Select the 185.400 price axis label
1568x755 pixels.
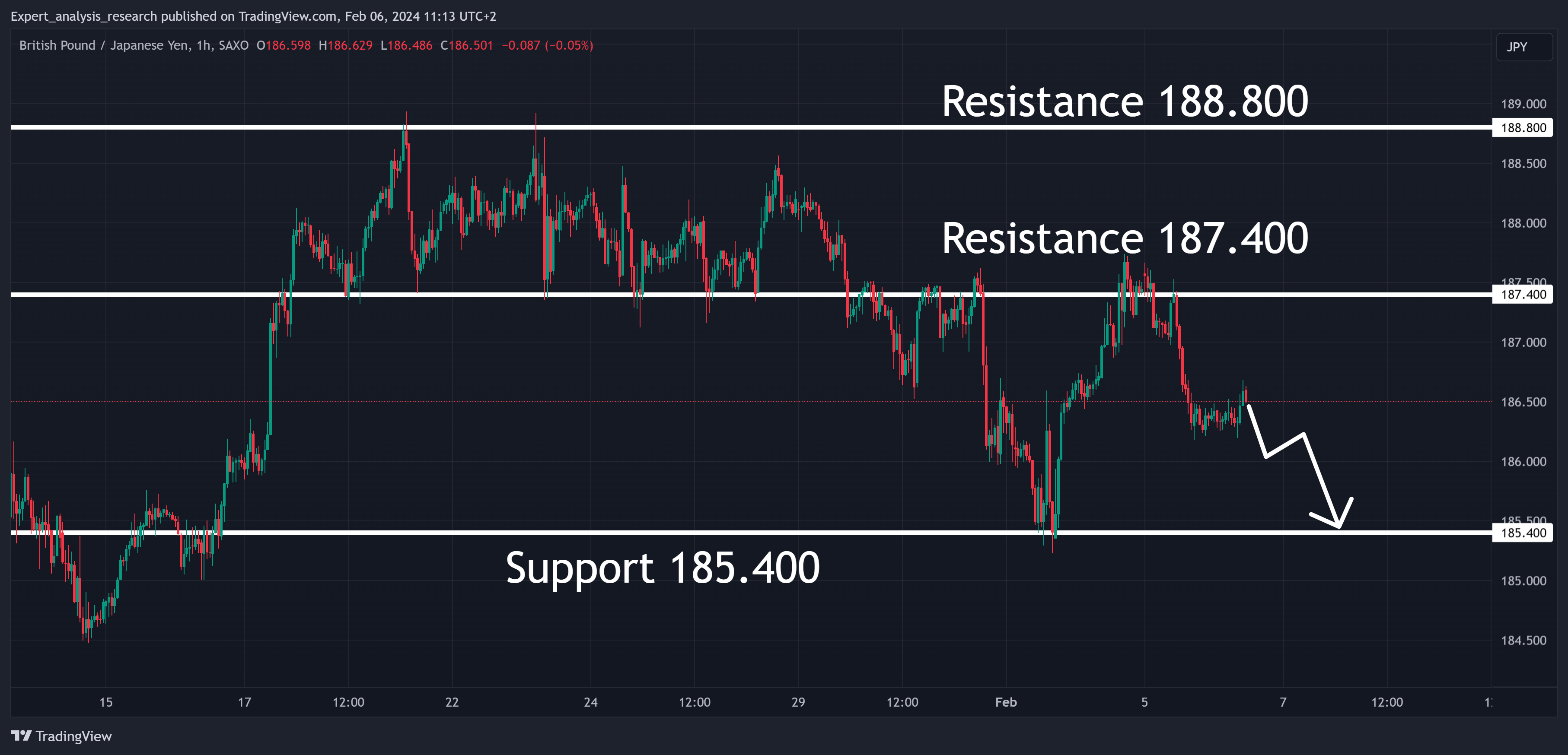tap(1522, 533)
